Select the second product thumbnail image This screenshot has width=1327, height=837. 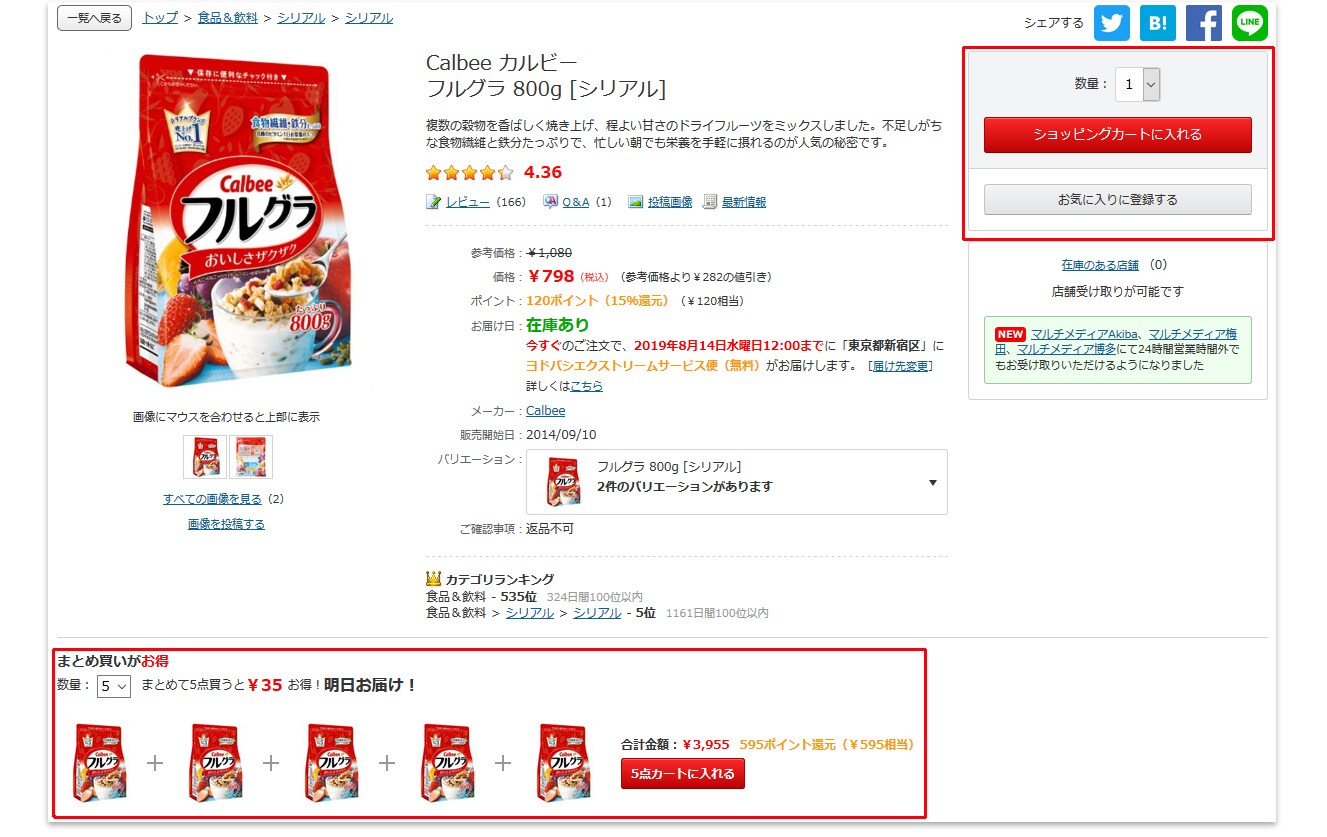coord(251,457)
